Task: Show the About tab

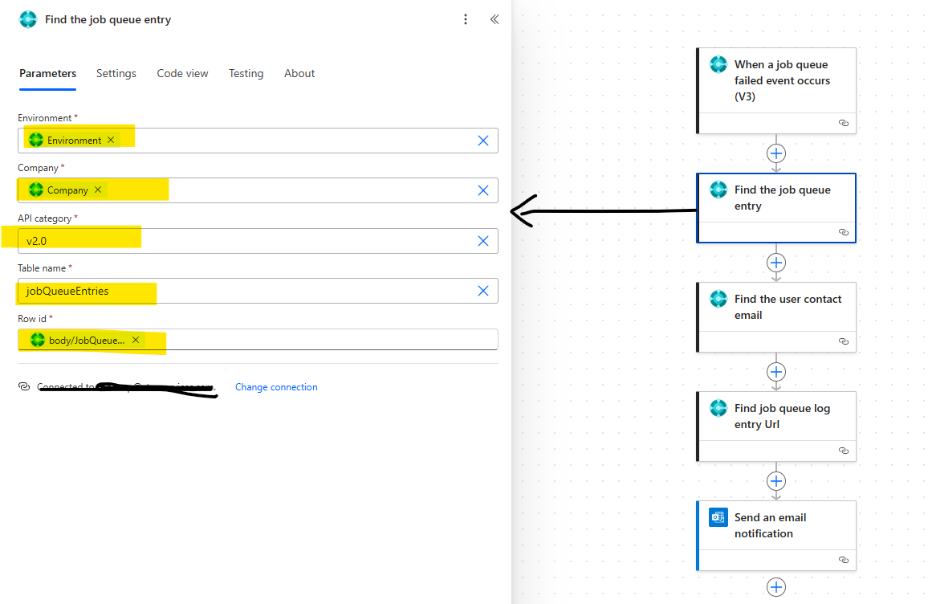Action: [299, 73]
